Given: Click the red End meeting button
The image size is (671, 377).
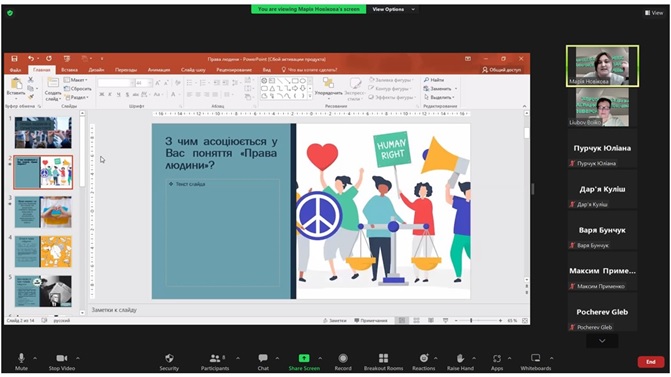Looking at the screenshot, I should 651,362.
